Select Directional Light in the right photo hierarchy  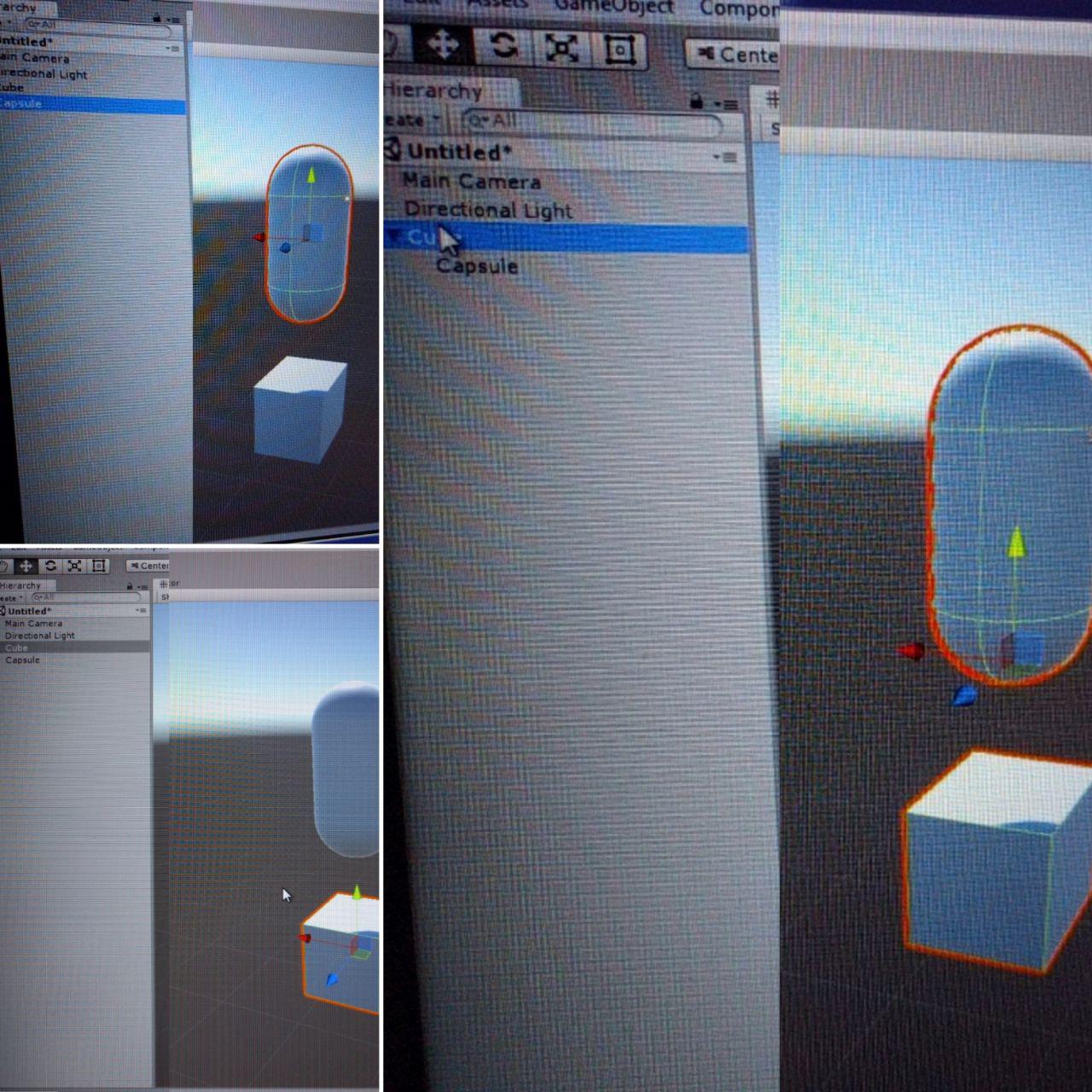[x=488, y=209]
